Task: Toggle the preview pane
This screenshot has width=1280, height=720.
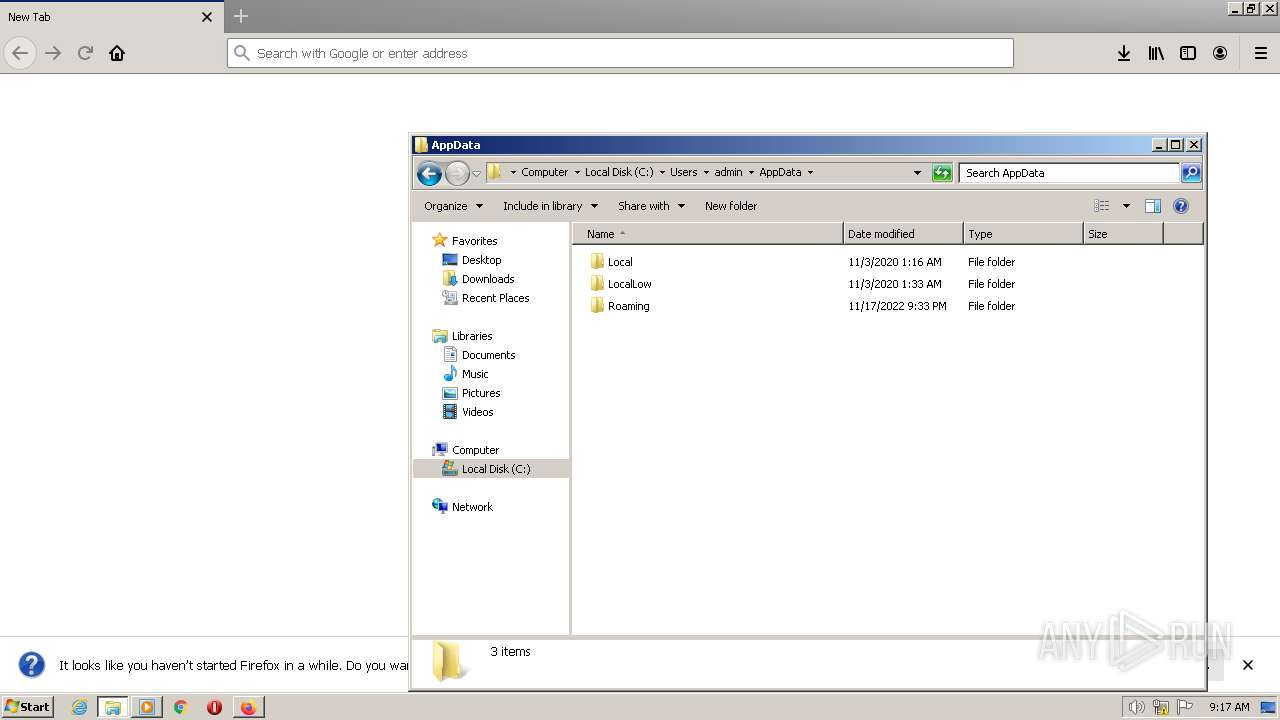Action: (1152, 206)
